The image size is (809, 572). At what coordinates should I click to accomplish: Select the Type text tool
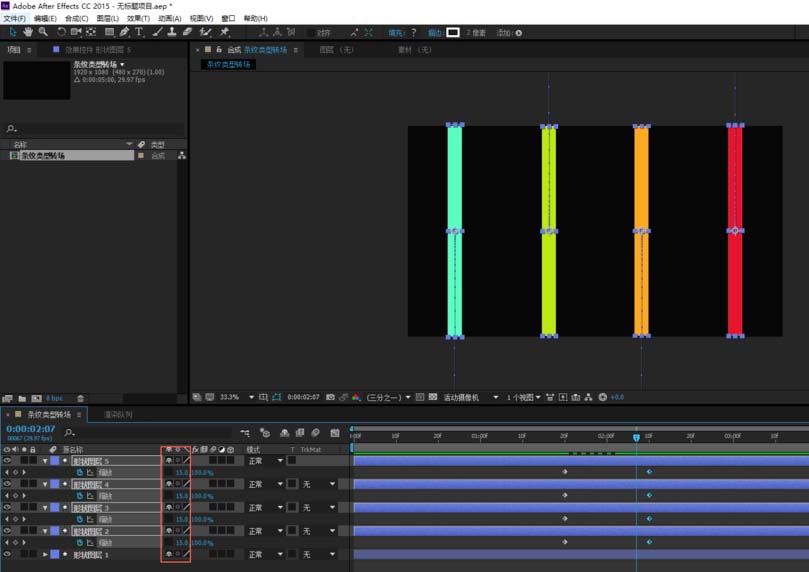[x=139, y=32]
